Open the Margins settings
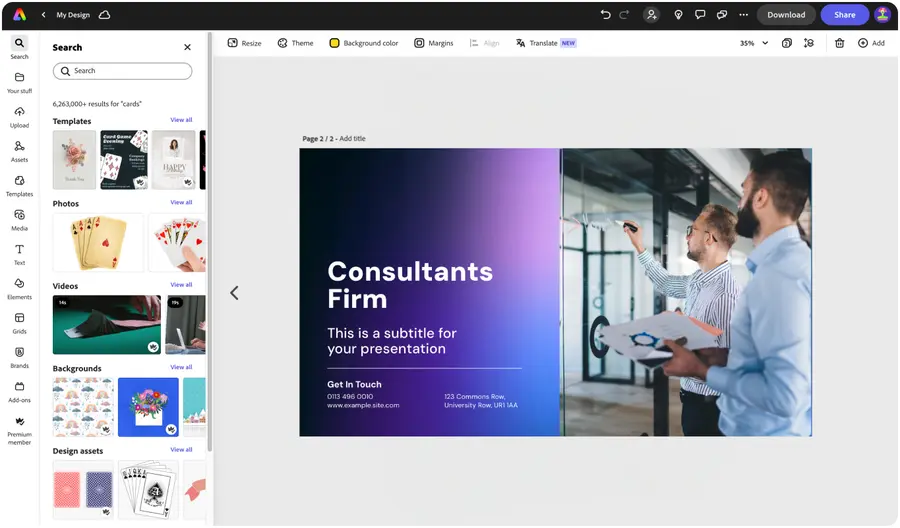This screenshot has width=900, height=528. tap(434, 43)
